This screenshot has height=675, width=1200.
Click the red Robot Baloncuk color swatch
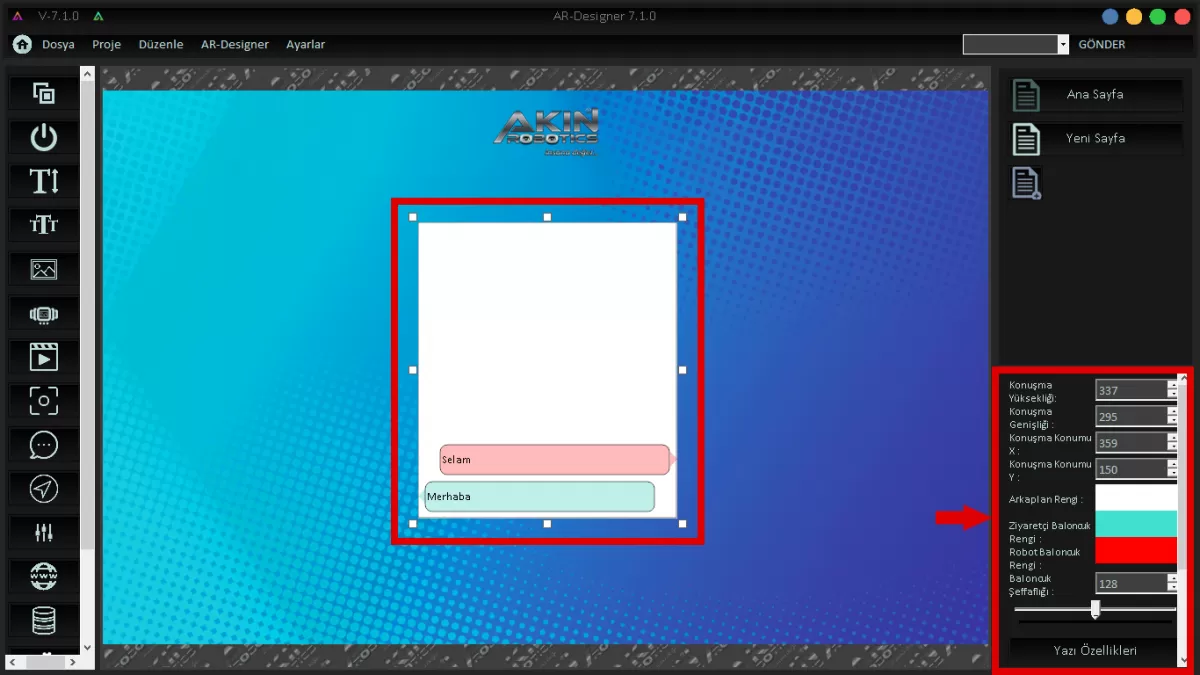[1136, 550]
